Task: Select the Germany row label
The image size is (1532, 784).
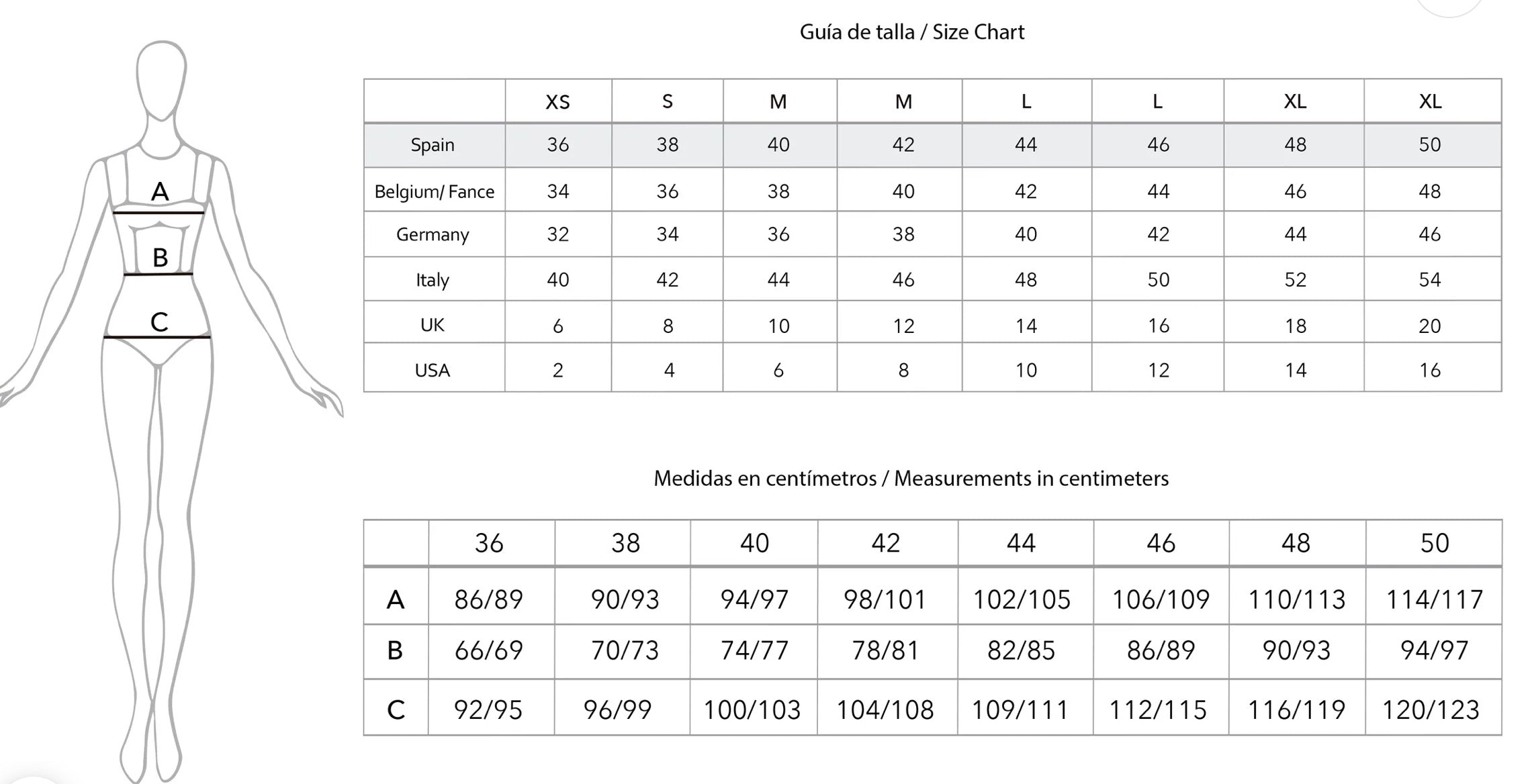Action: (x=433, y=235)
